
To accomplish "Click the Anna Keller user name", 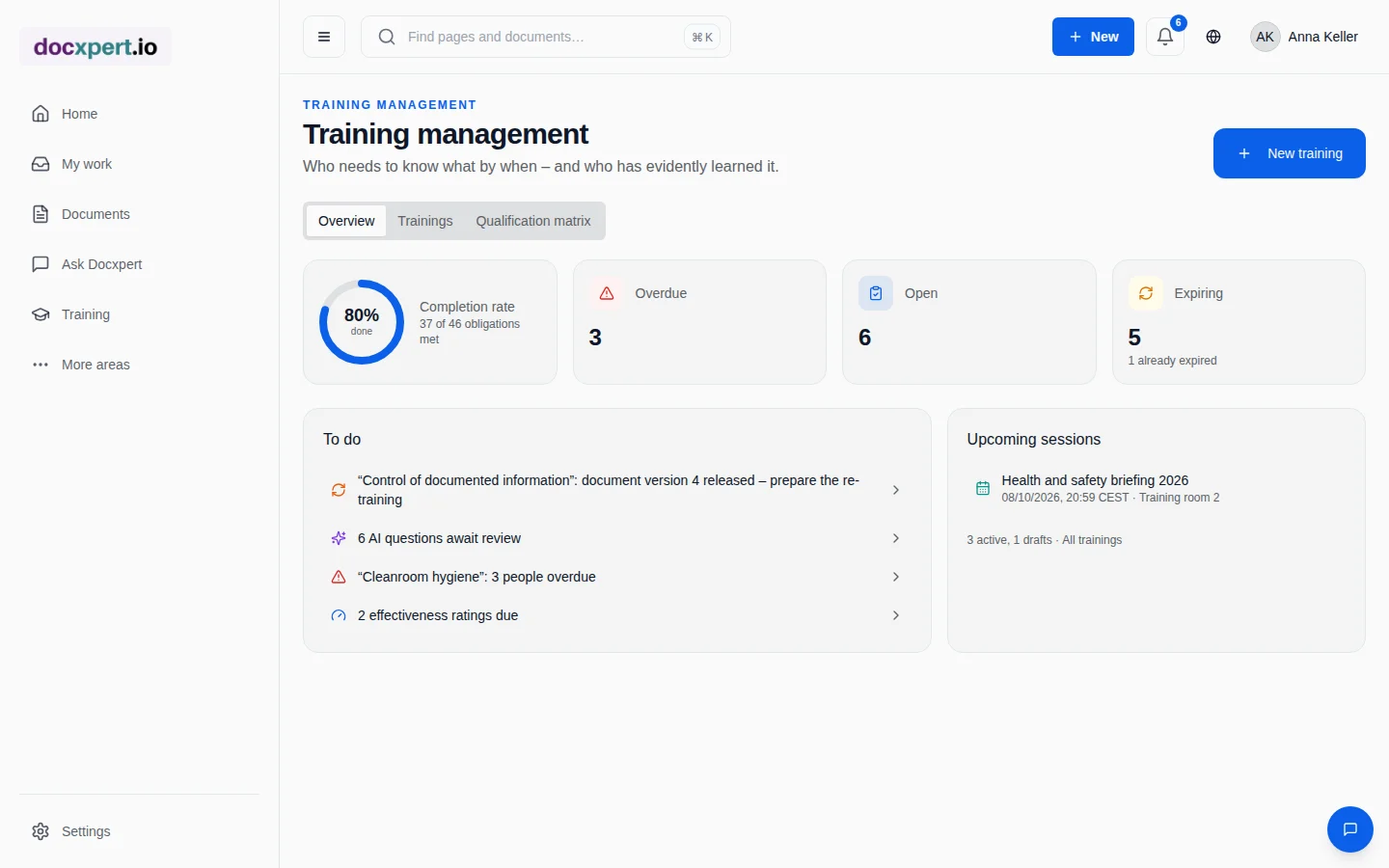I will [1322, 37].
